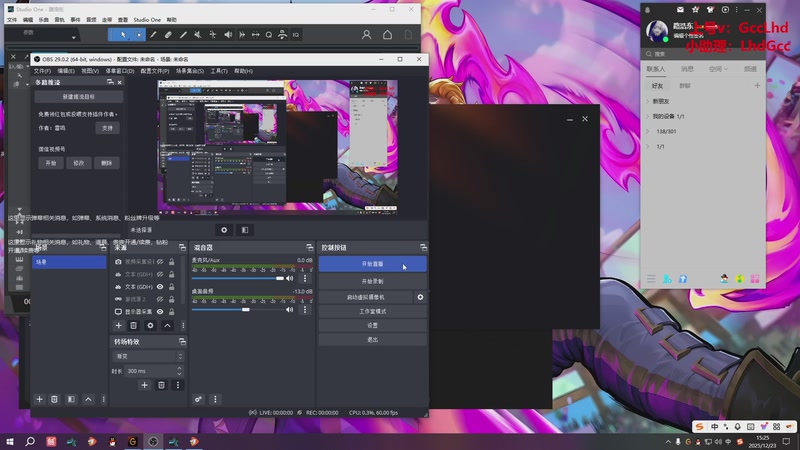Add a new source in OBS sources panel
The image size is (800, 450).
pyautogui.click(x=118, y=326)
